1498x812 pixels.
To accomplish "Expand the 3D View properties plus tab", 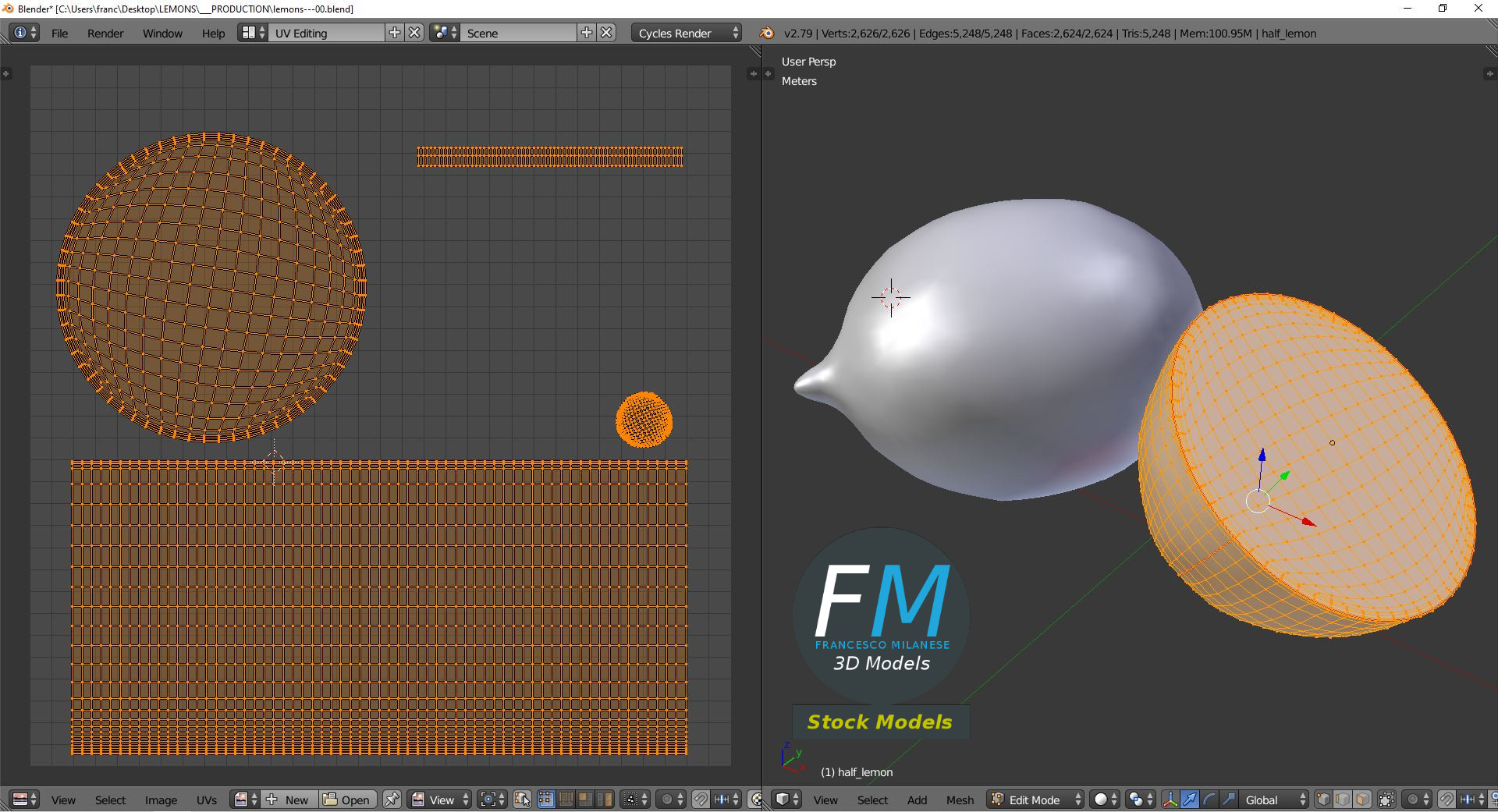I will click(x=1489, y=73).
